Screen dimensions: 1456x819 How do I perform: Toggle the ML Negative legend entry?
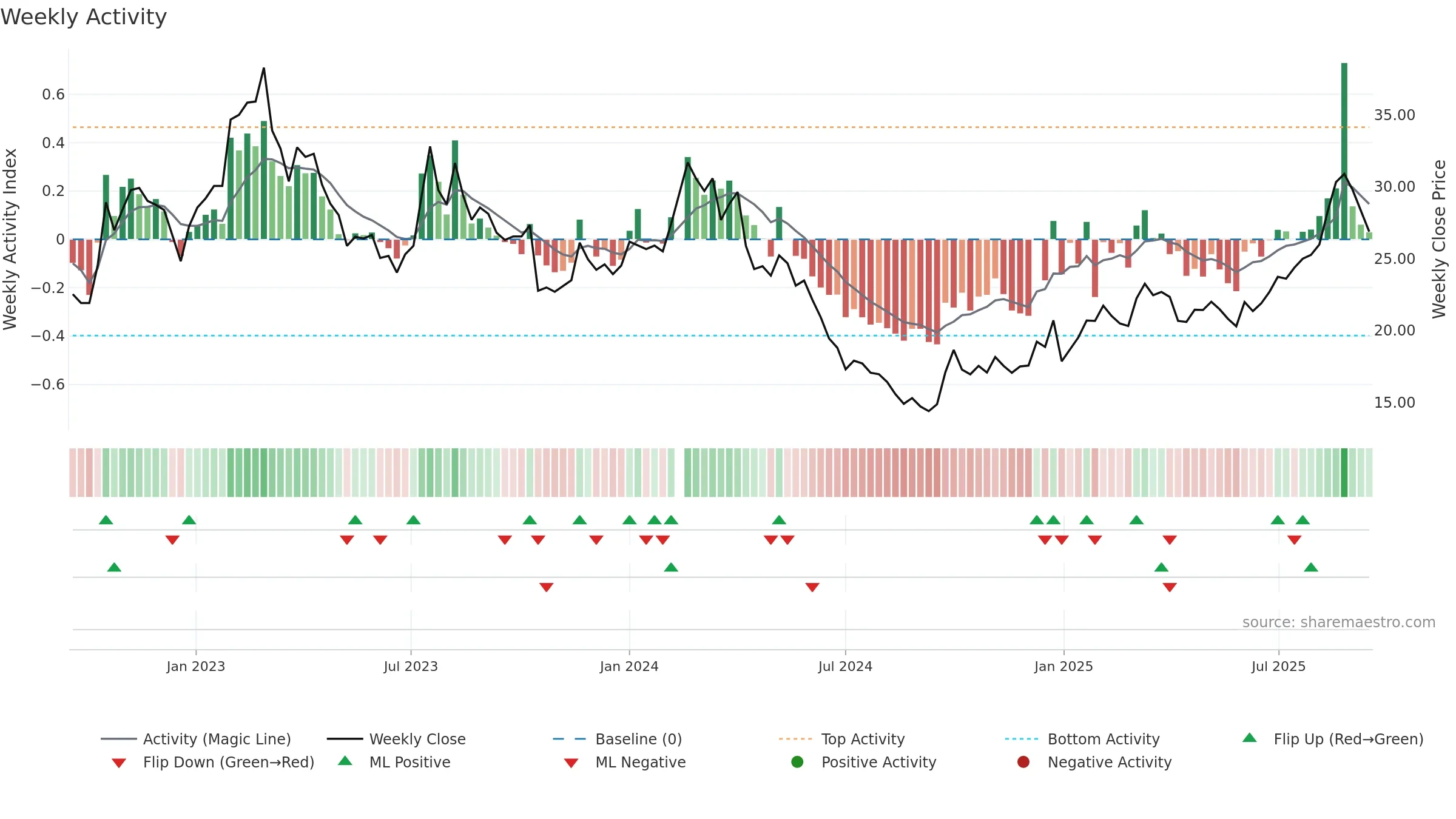(x=625, y=762)
